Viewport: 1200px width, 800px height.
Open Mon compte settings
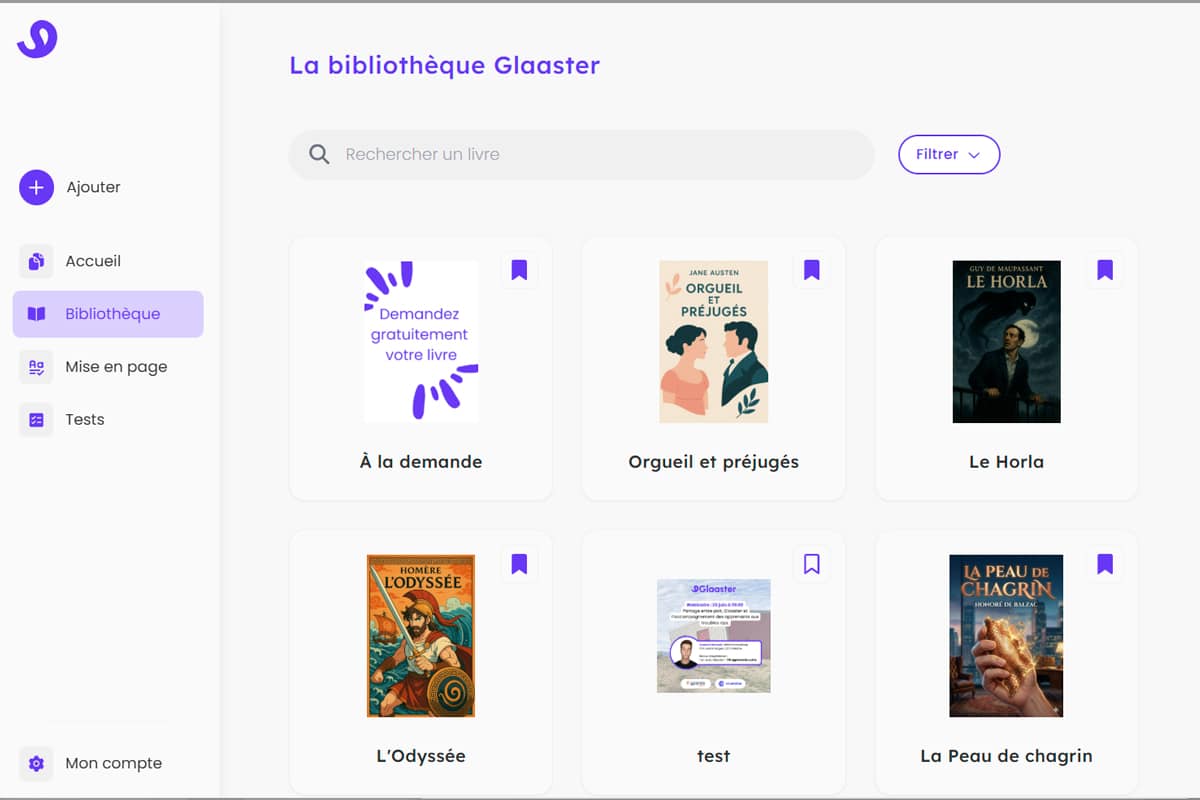point(108,763)
